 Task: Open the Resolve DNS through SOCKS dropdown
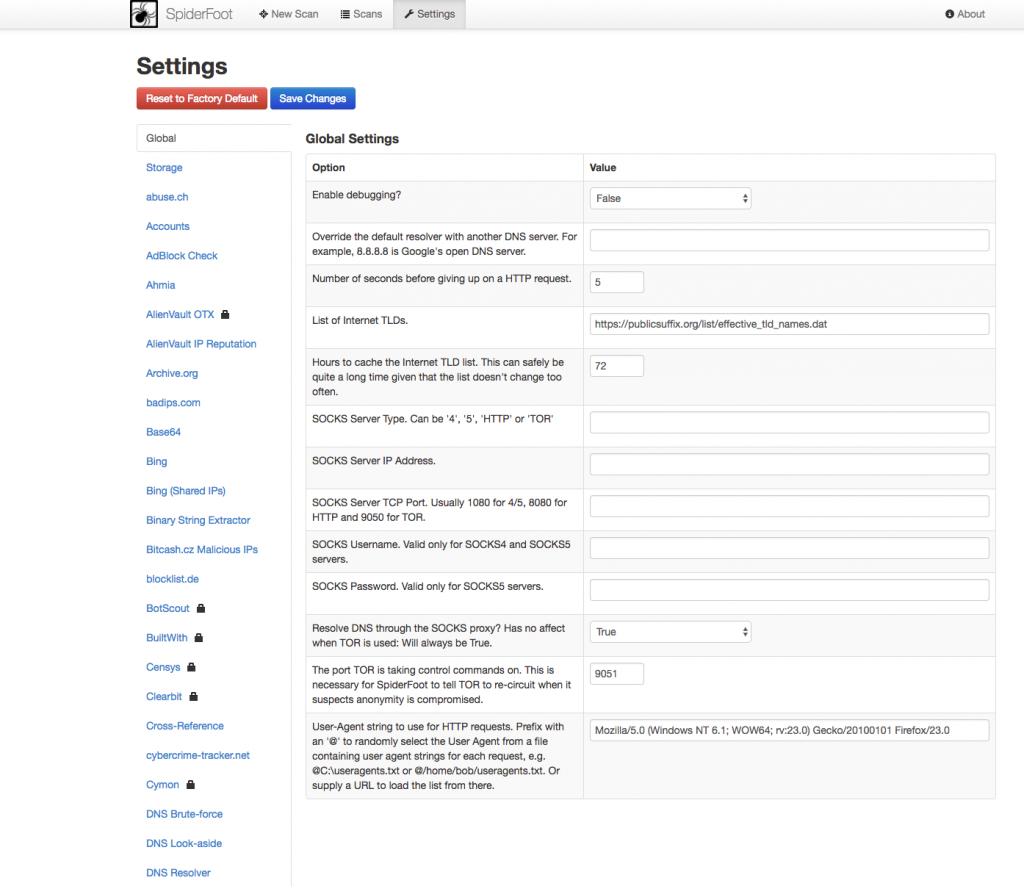click(x=670, y=632)
